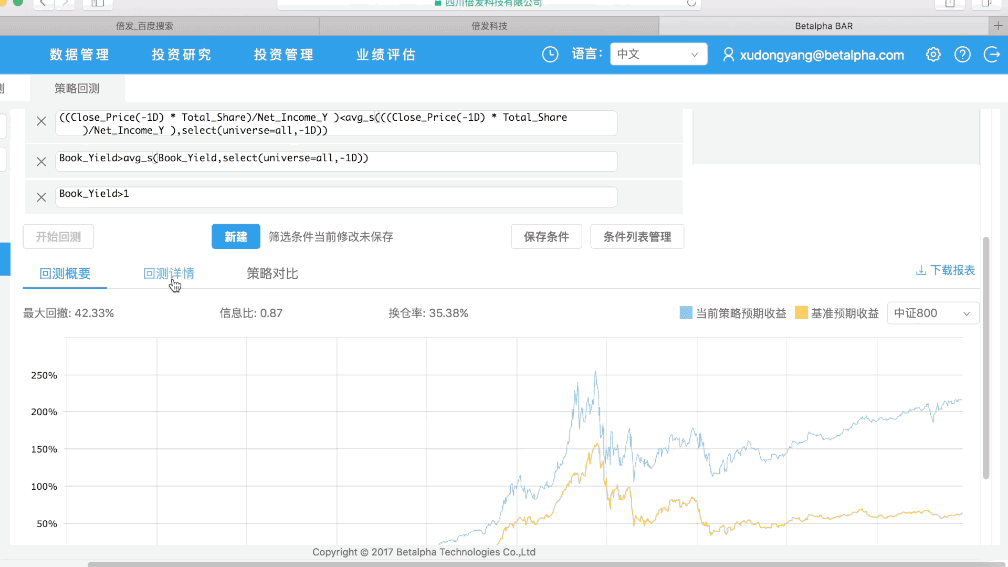Click browser address bar

point(489,3)
